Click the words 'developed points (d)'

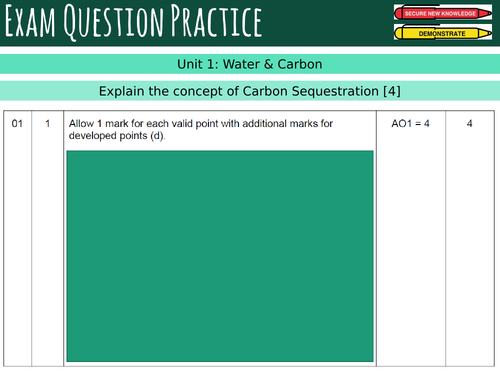click(x=117, y=136)
